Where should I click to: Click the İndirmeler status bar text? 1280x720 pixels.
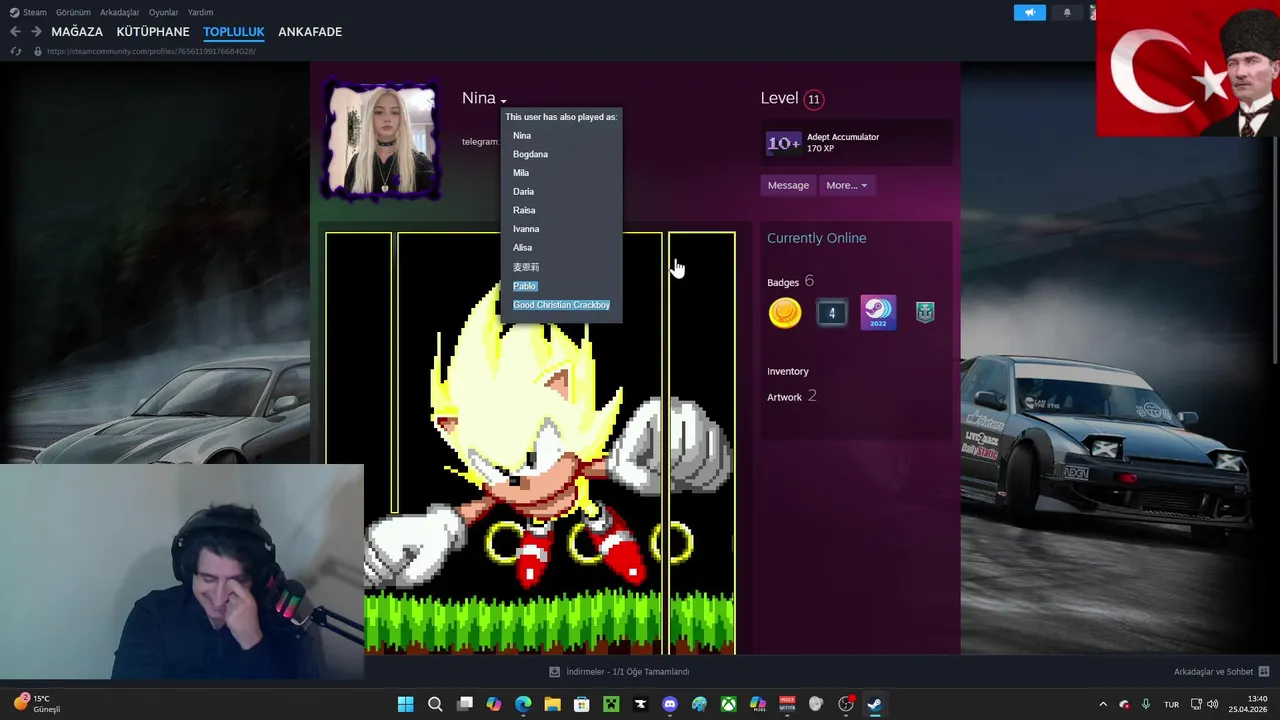628,672
